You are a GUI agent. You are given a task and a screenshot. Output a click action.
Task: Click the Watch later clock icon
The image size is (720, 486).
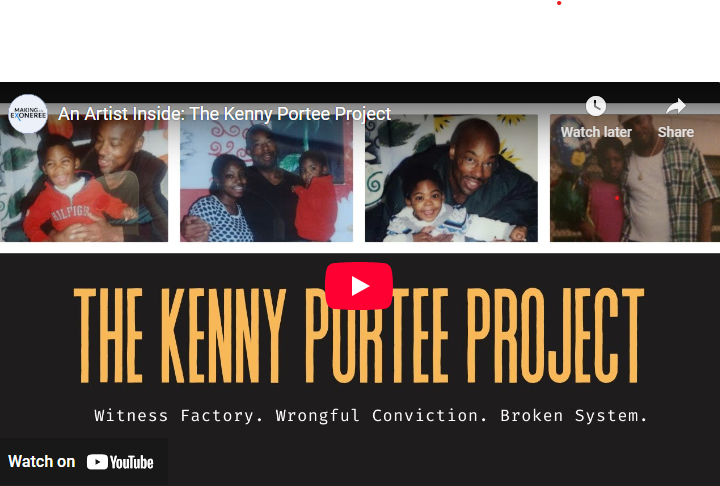pos(596,106)
